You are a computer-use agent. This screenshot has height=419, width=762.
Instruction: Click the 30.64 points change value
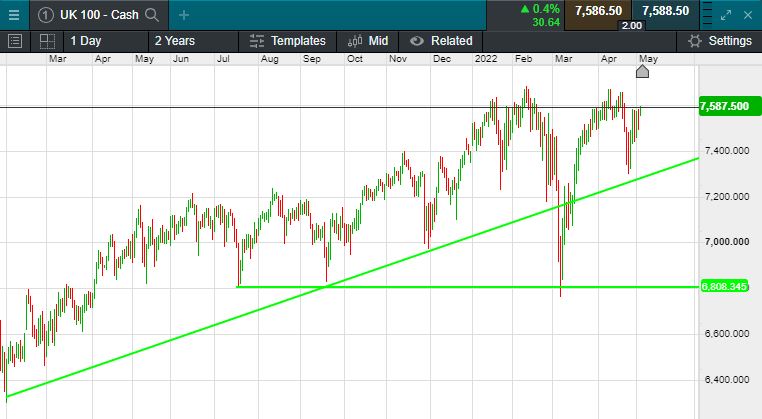pos(546,22)
